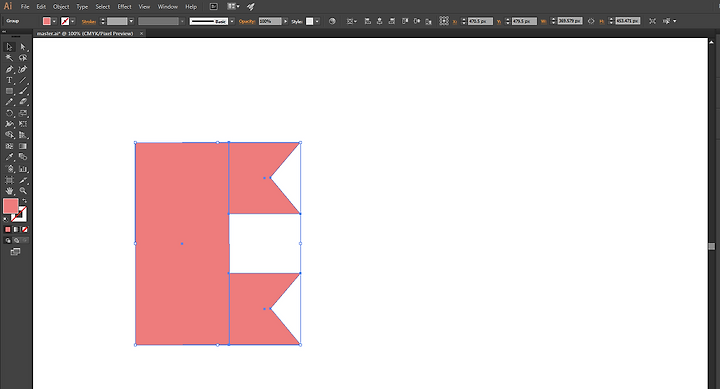Select the Zoom tool
Screen dimensions: 720x389
coord(23,191)
